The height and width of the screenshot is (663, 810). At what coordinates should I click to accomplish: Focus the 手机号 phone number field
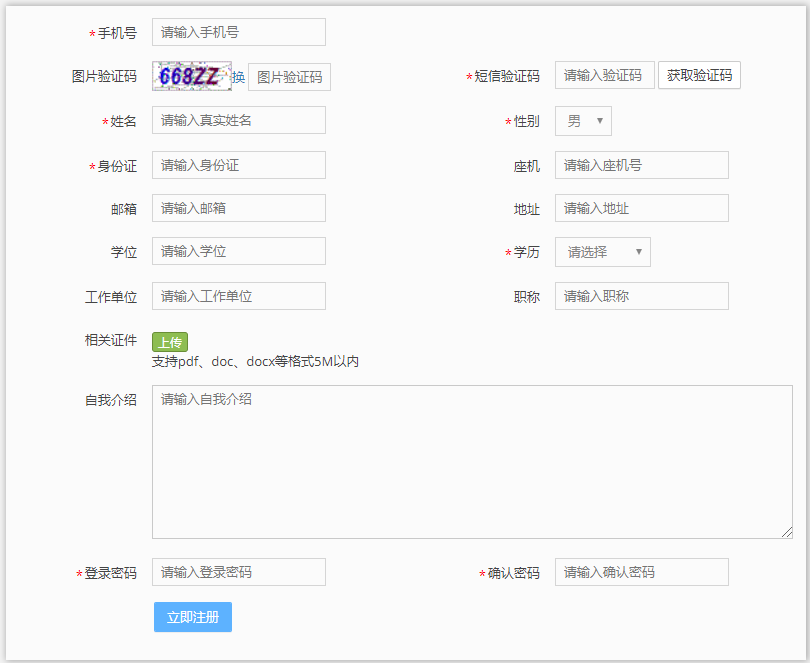tap(239, 32)
